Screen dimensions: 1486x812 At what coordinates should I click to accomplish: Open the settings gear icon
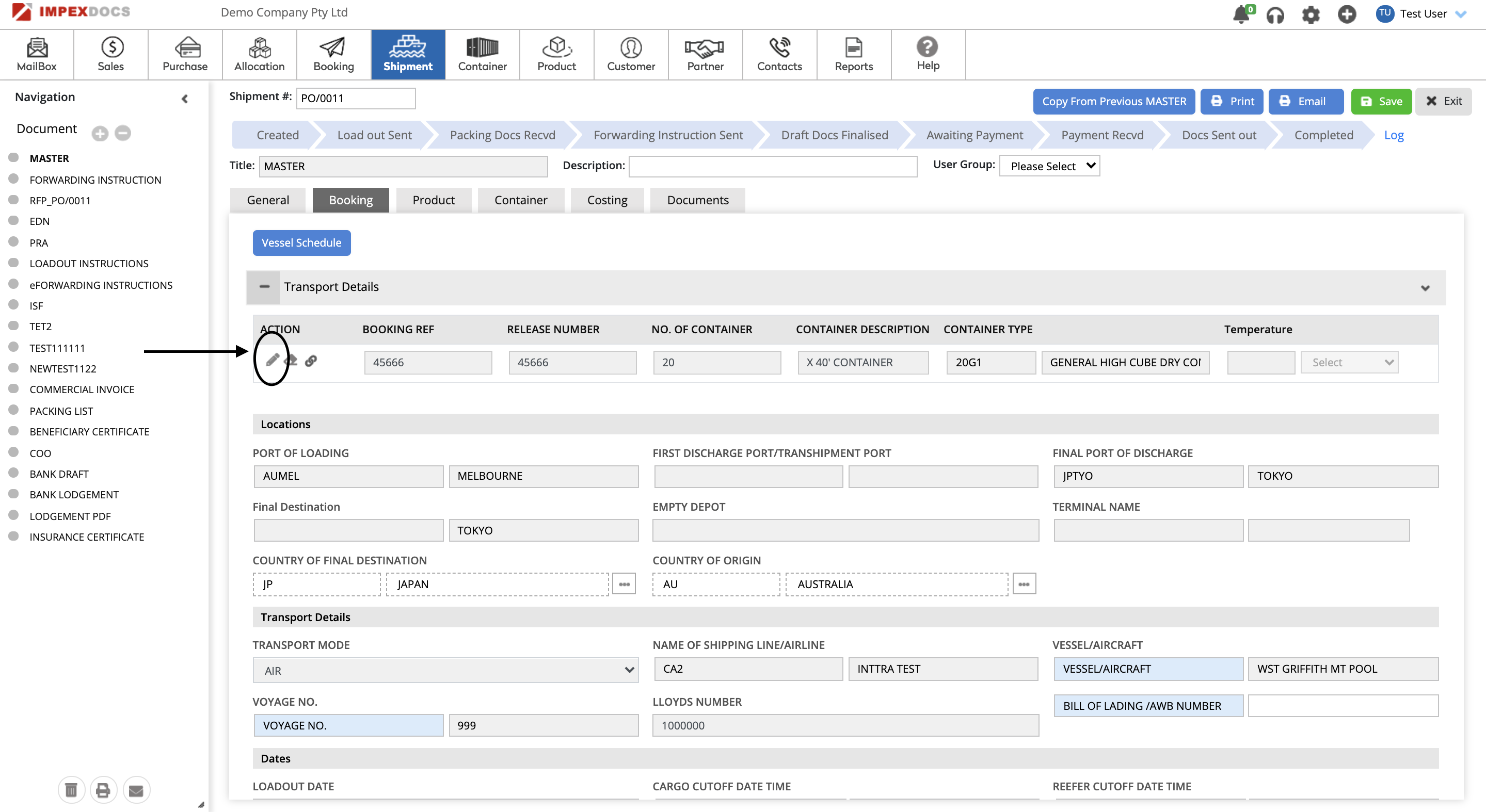point(1311,15)
